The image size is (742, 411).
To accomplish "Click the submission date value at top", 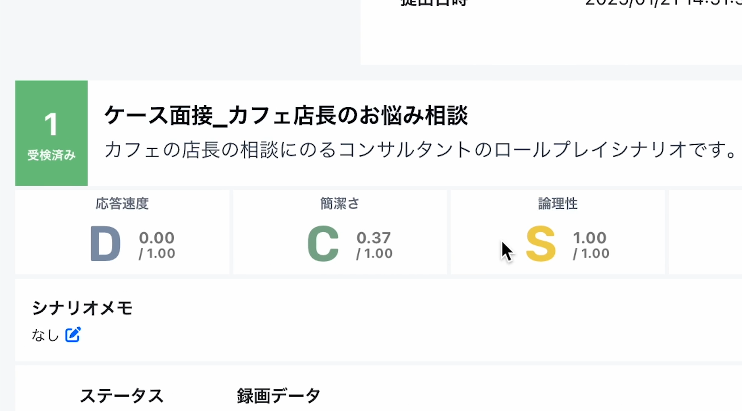I will tap(663, 3).
